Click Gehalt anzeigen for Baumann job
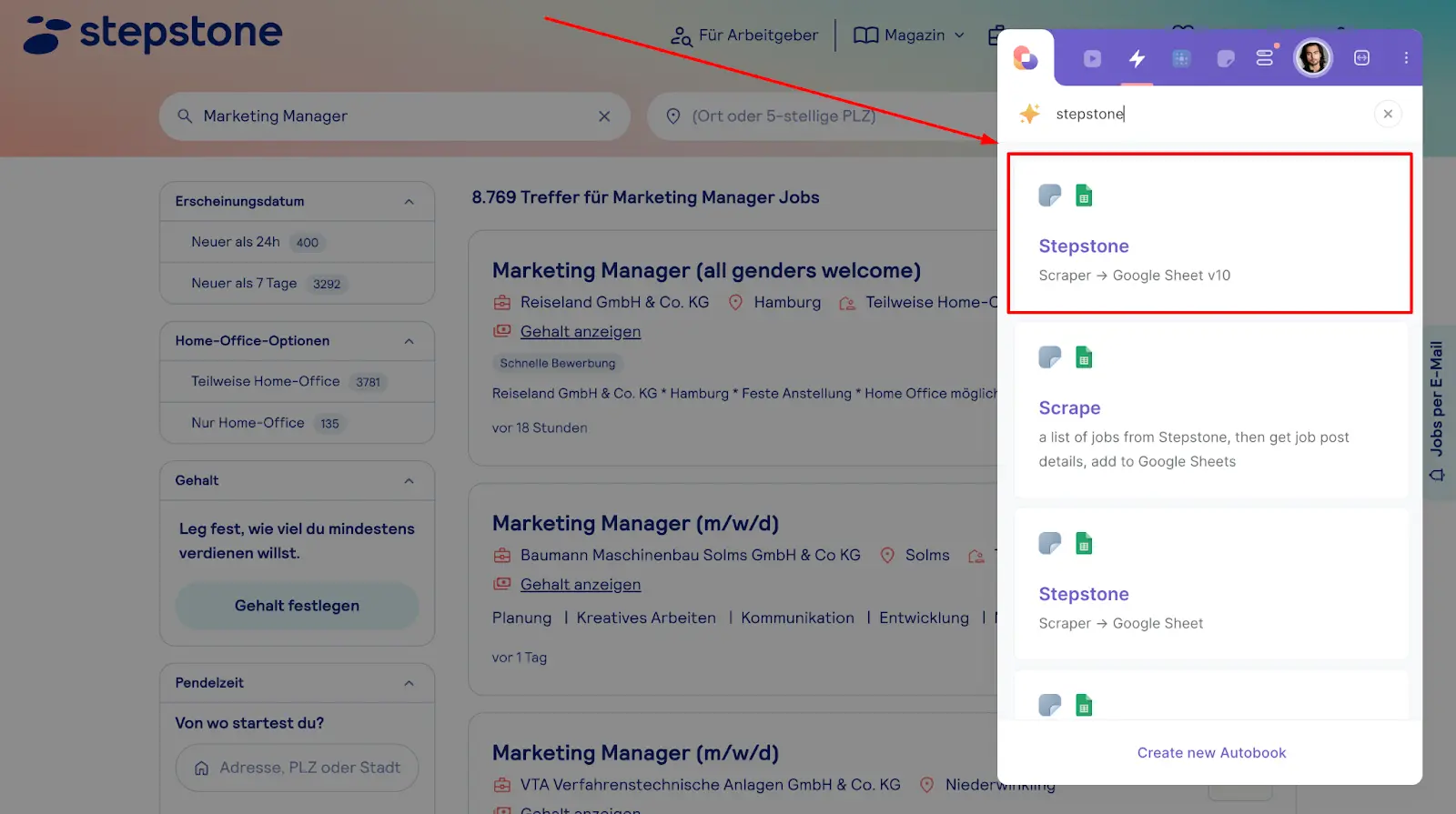Viewport: 1456px width, 814px height. coord(581,585)
